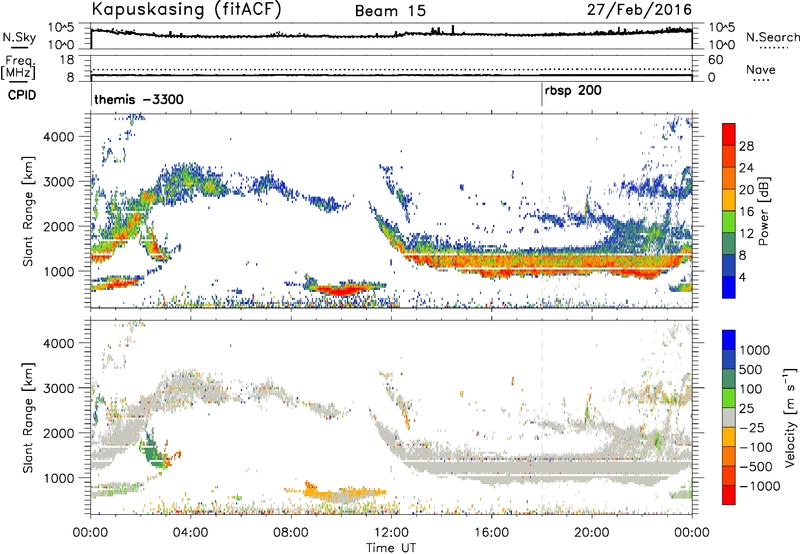Select the "1000" Velocity colorbar value
Image resolution: width=800 pixels, height=554 pixels.
tap(755, 350)
